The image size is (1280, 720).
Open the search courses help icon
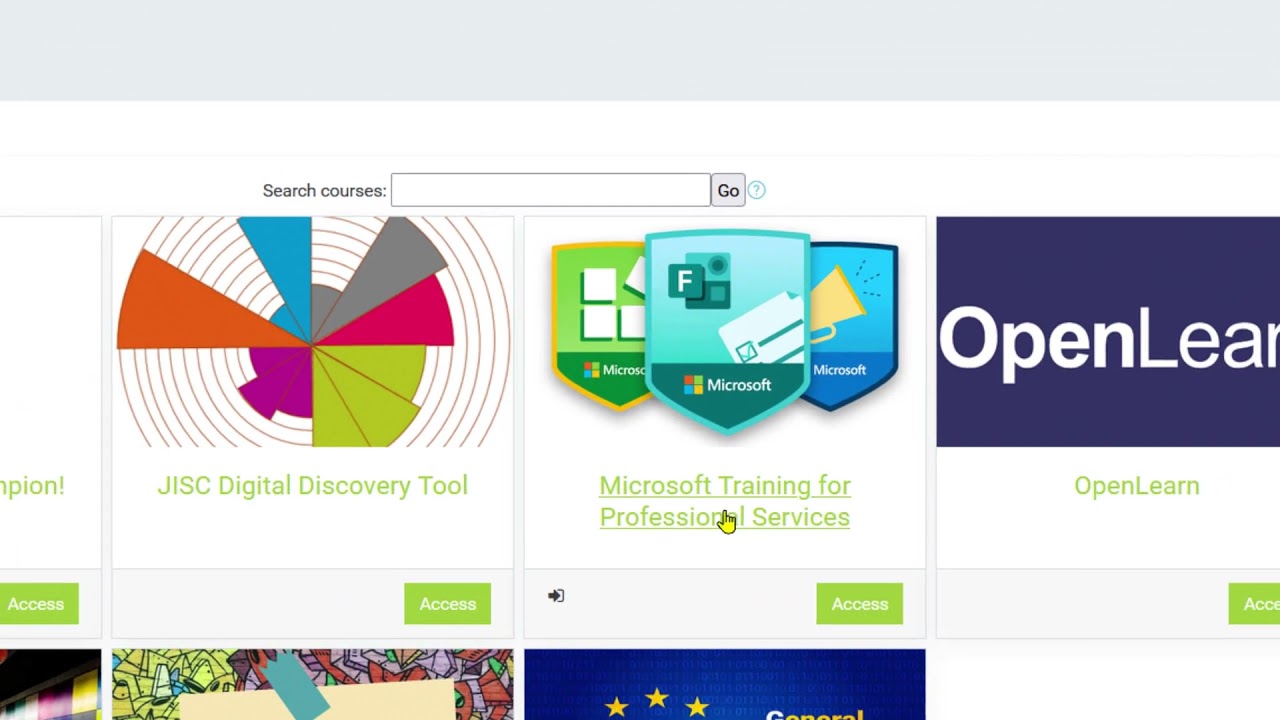pos(757,190)
